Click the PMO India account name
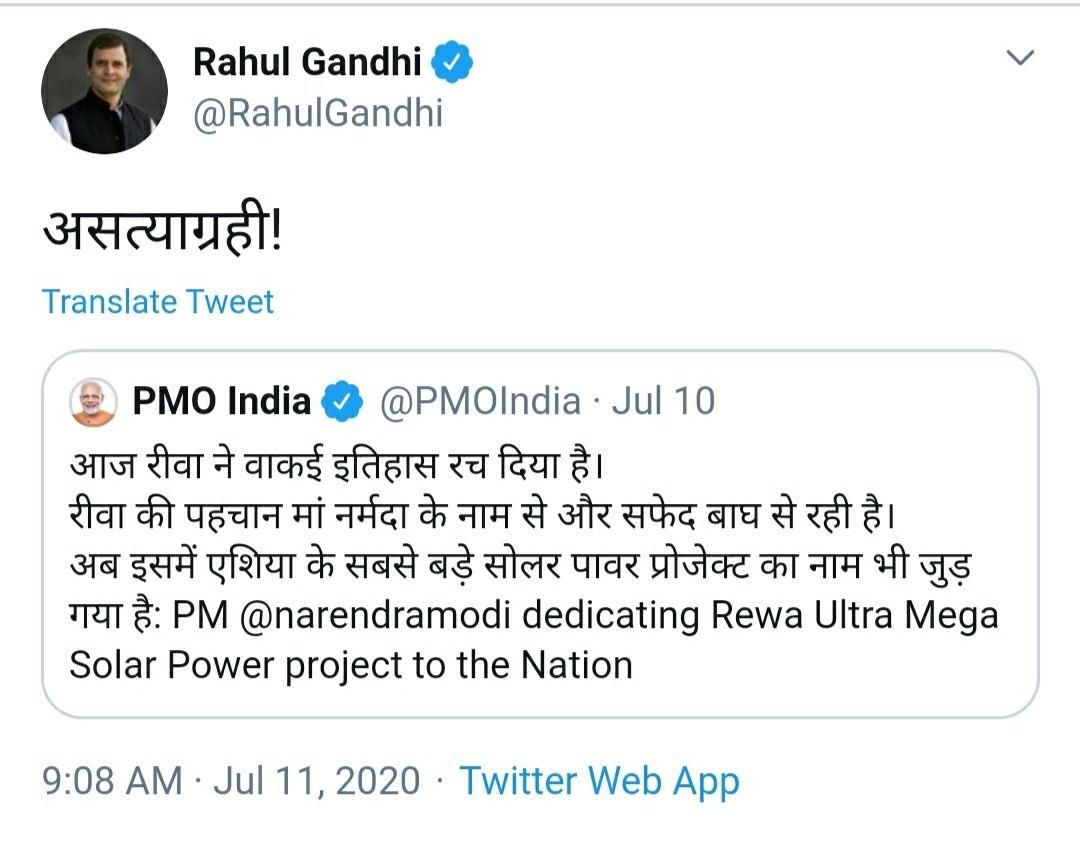 pyautogui.click(x=222, y=402)
